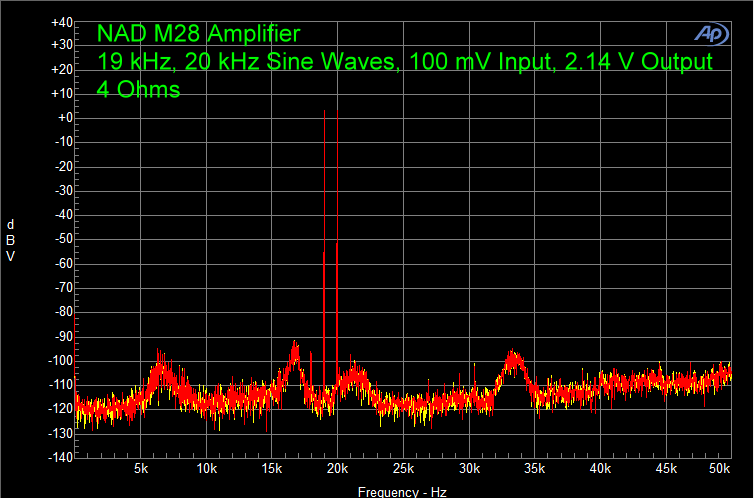Click the sine wave input/output description line
The image size is (754, 498).
405,62
